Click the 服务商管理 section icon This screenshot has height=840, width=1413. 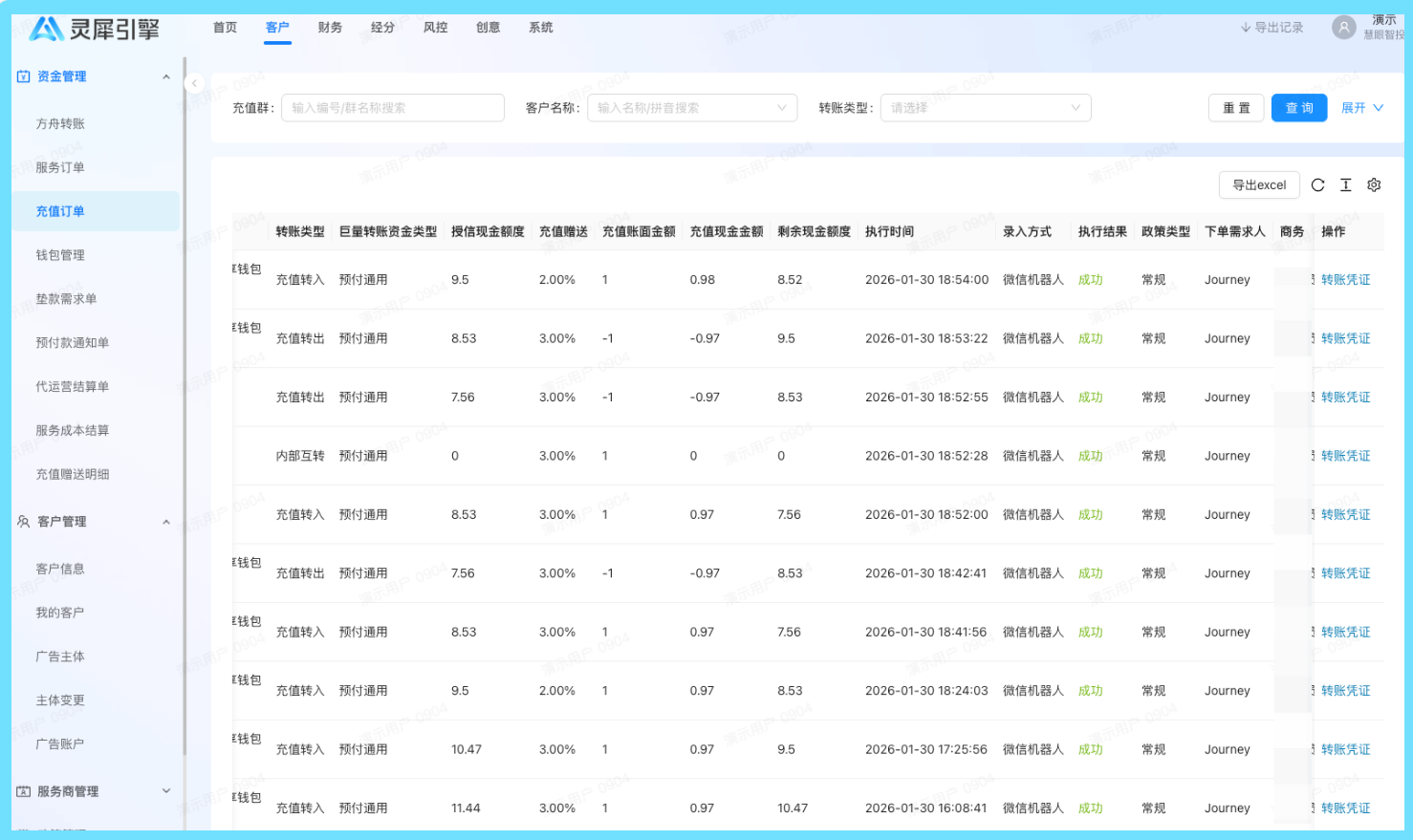24,791
